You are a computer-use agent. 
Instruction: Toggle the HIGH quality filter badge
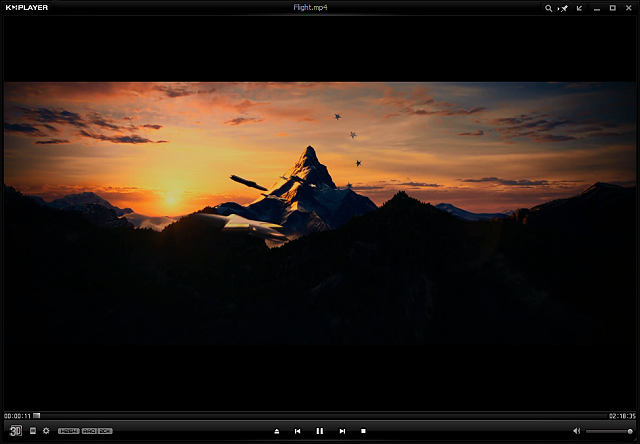tap(69, 431)
